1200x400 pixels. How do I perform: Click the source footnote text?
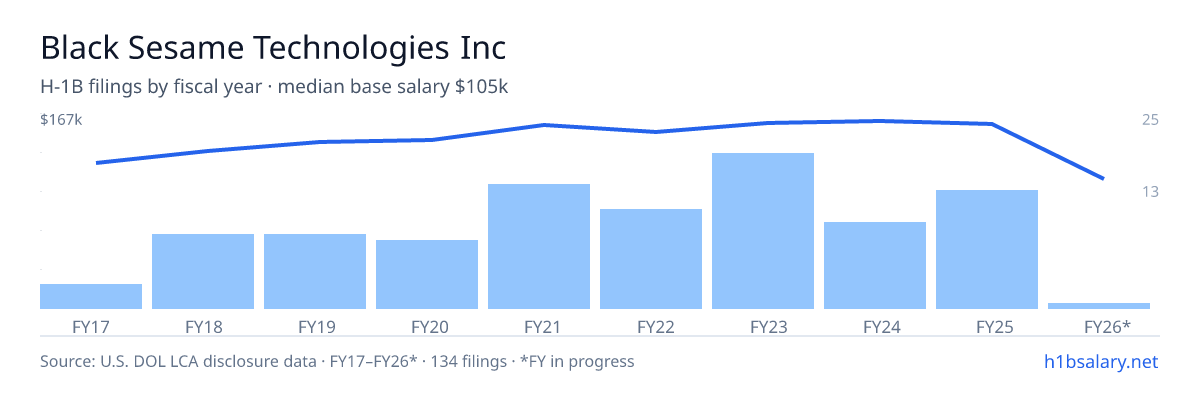click(337, 361)
